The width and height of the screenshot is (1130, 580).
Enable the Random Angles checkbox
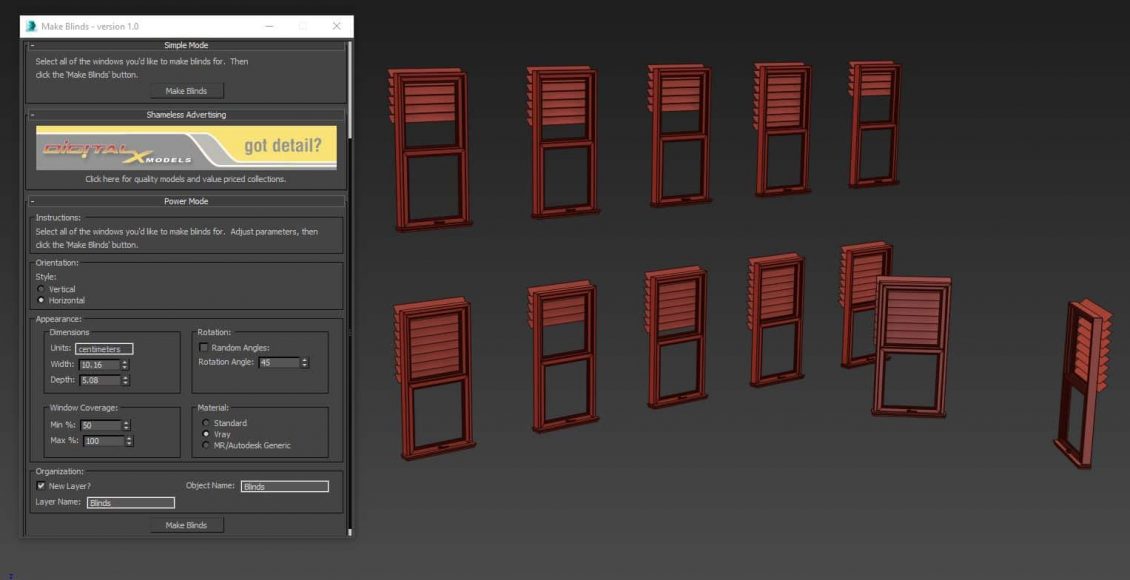pos(204,348)
